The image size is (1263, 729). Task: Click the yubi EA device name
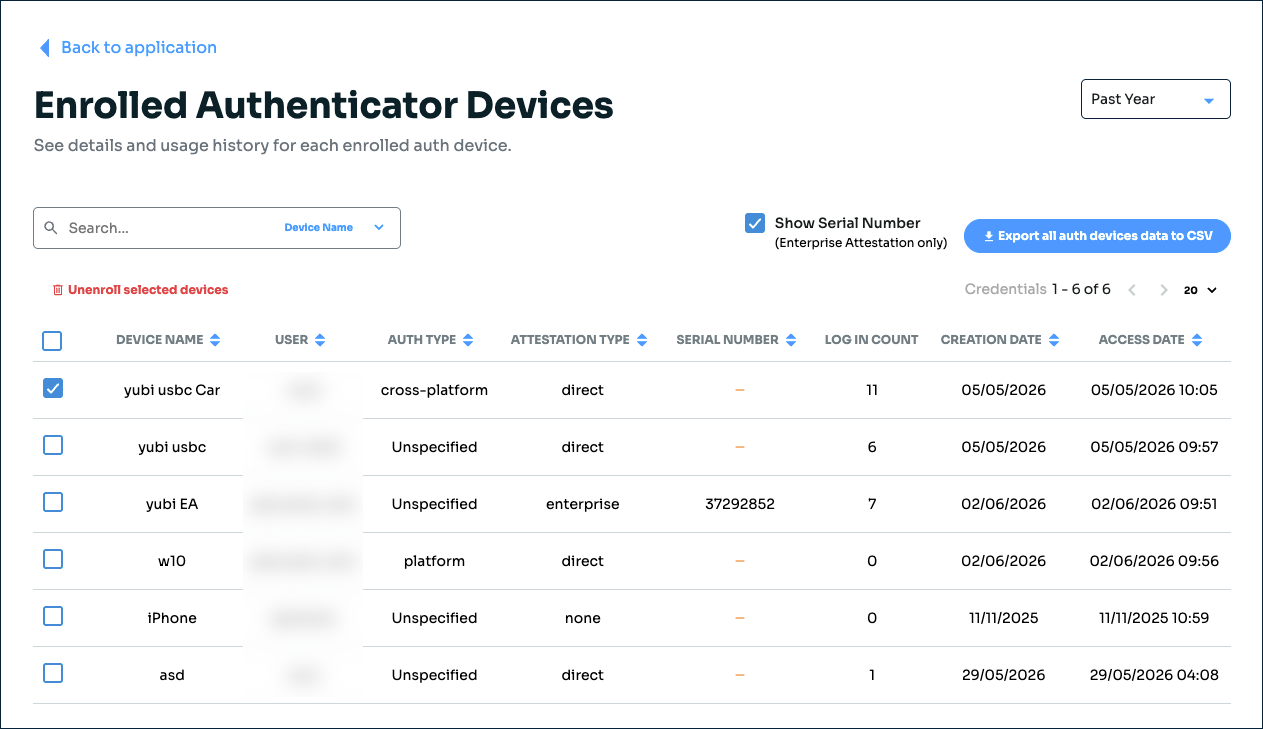172,504
